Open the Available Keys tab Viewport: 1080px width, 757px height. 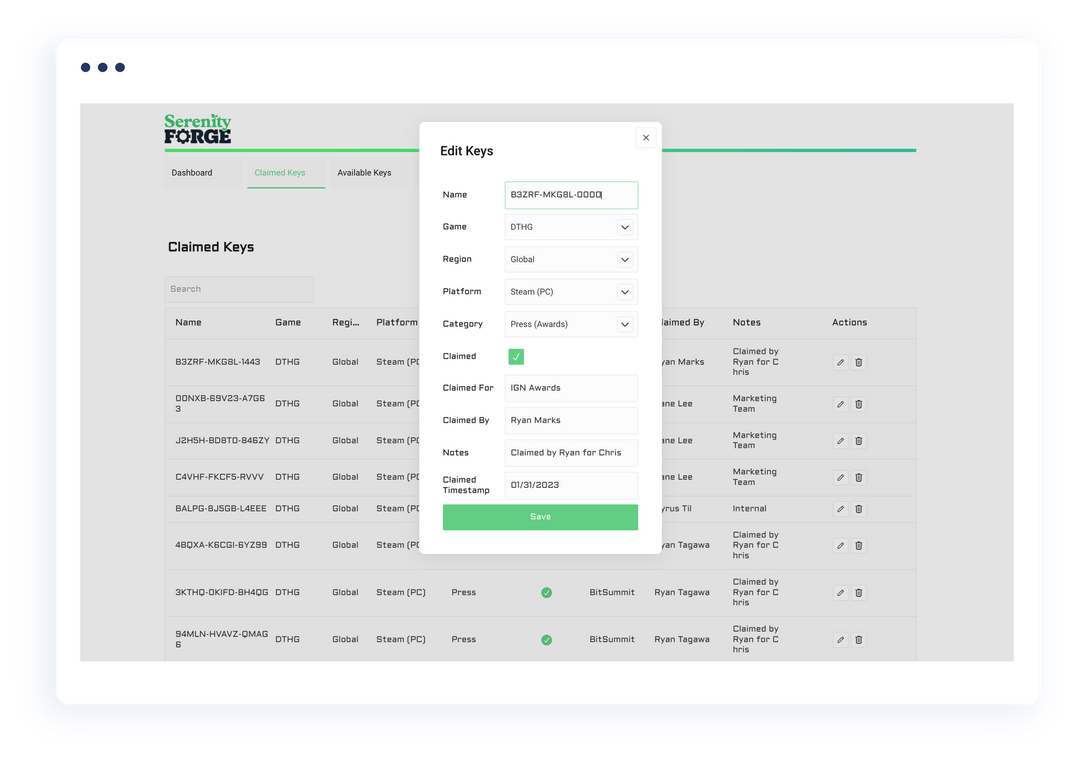point(366,172)
